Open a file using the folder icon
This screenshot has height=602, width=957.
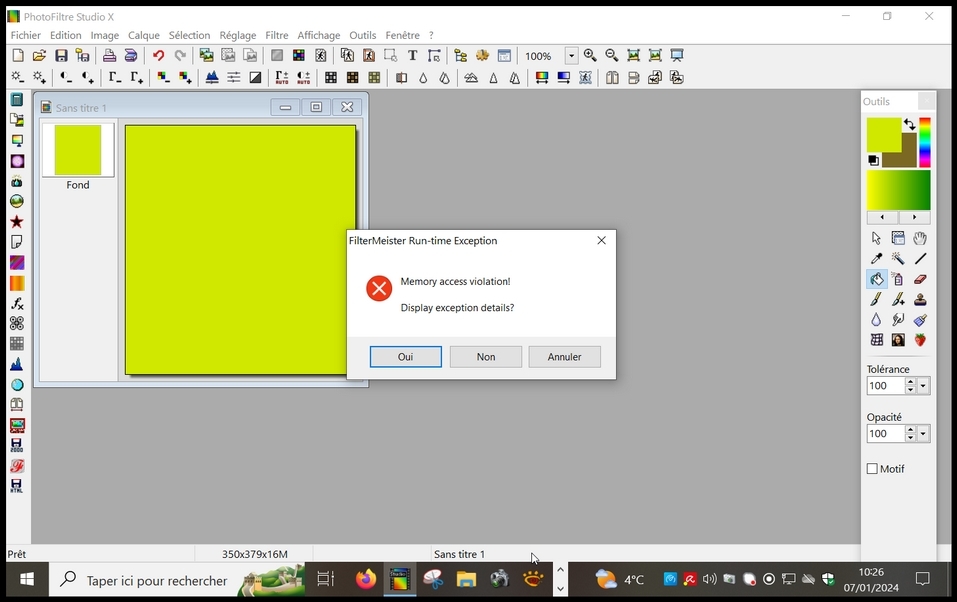(x=39, y=56)
